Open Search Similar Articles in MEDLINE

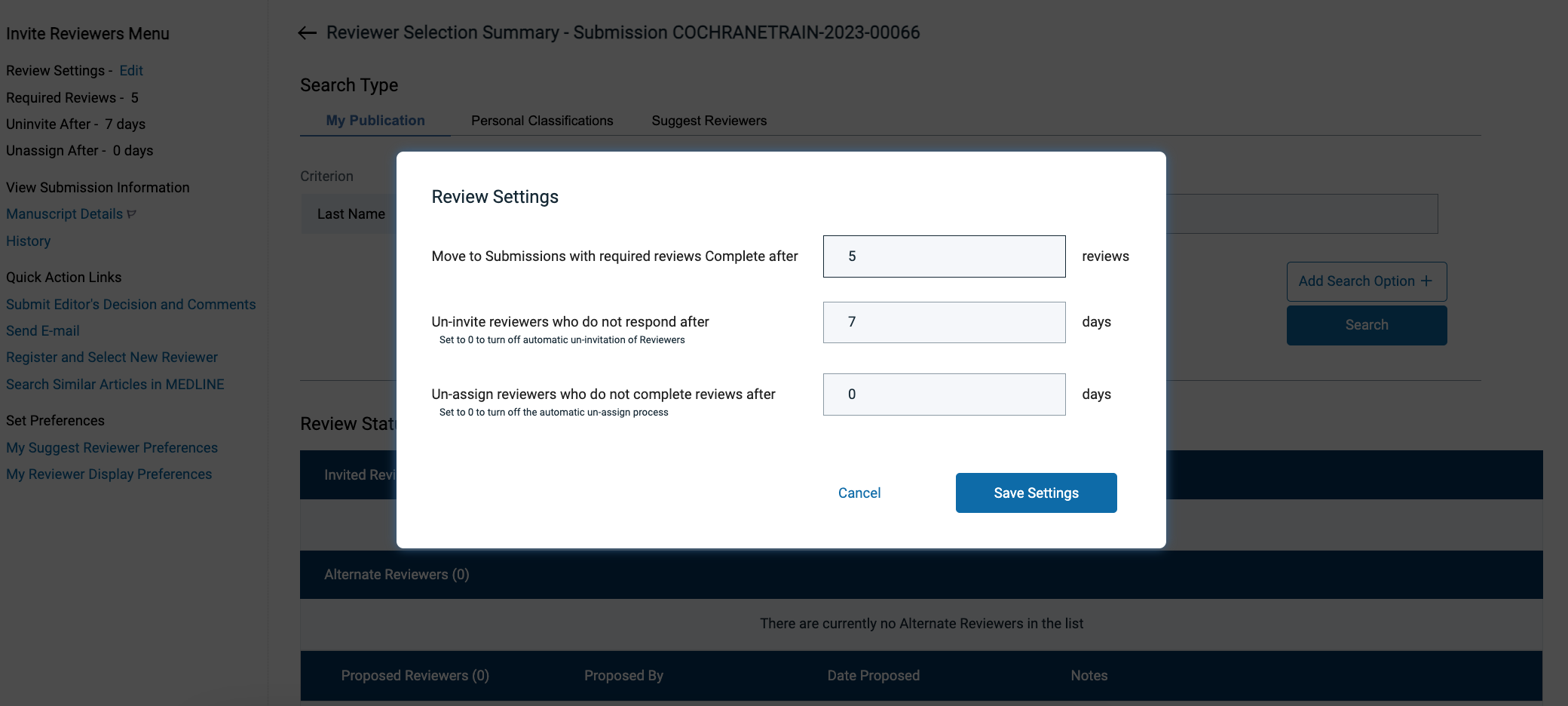115,384
